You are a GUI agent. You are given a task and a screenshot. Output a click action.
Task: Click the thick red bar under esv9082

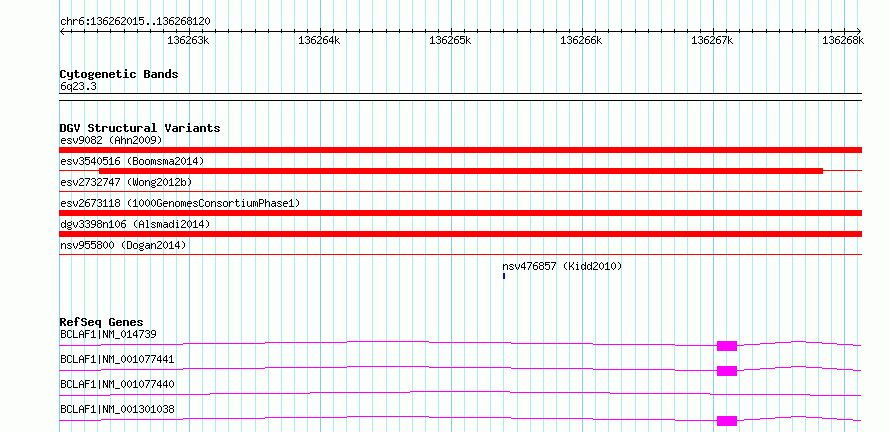click(x=461, y=150)
